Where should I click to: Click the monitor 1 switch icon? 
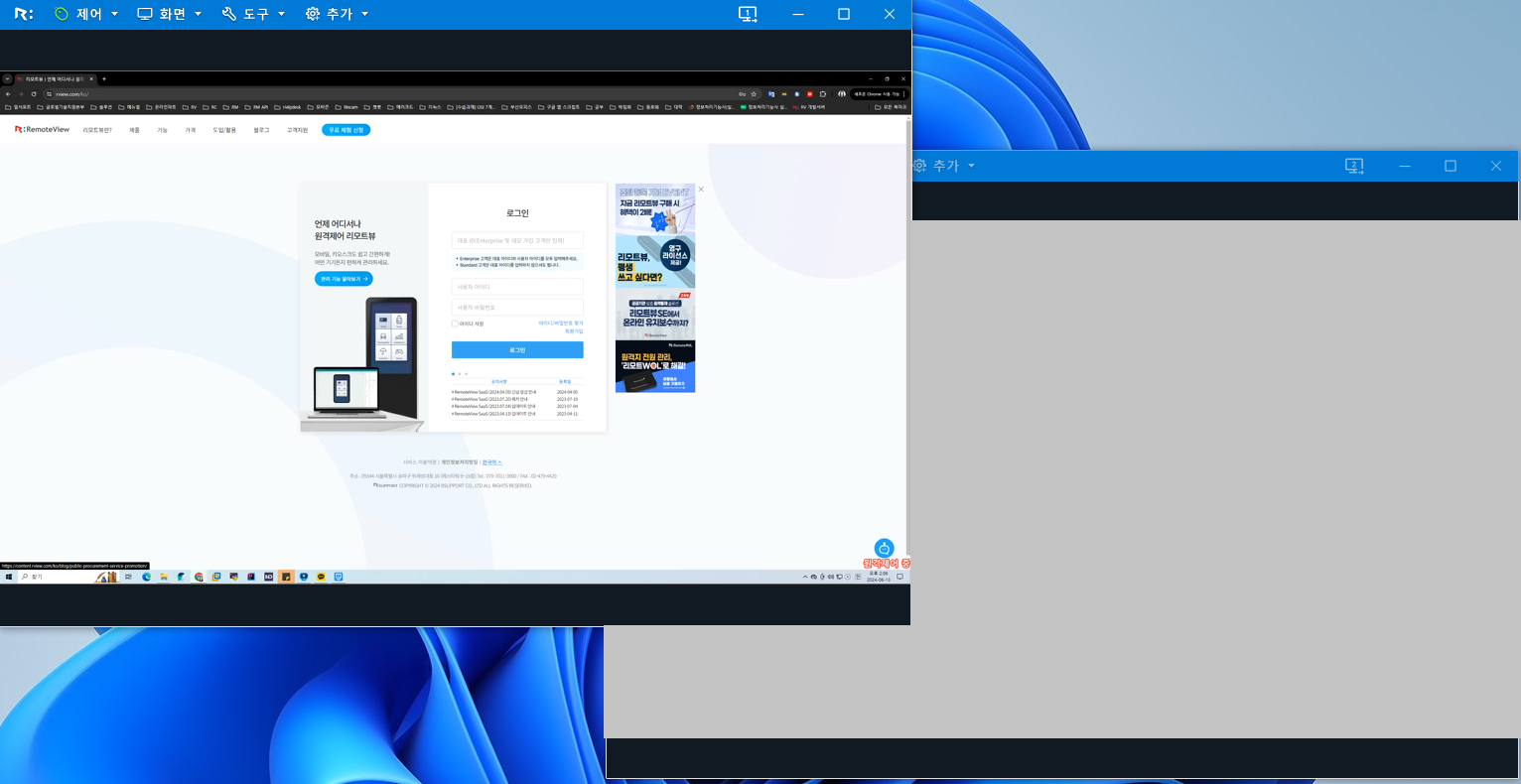pyautogui.click(x=748, y=14)
